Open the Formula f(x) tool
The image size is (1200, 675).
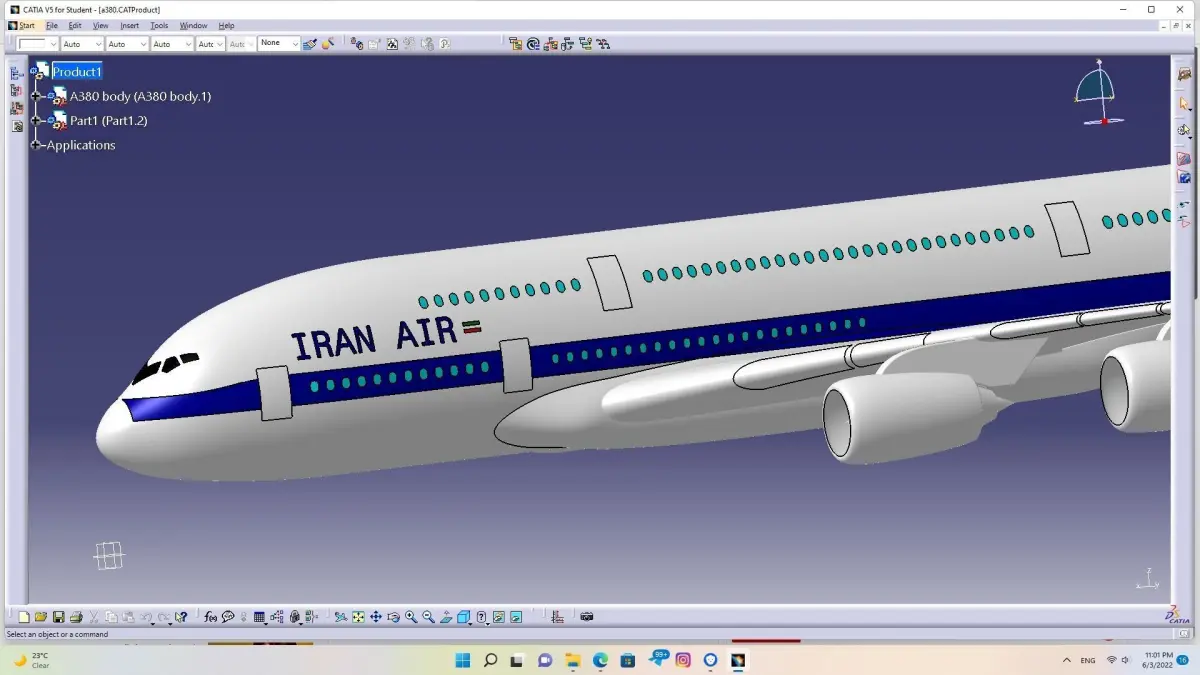pyautogui.click(x=211, y=617)
